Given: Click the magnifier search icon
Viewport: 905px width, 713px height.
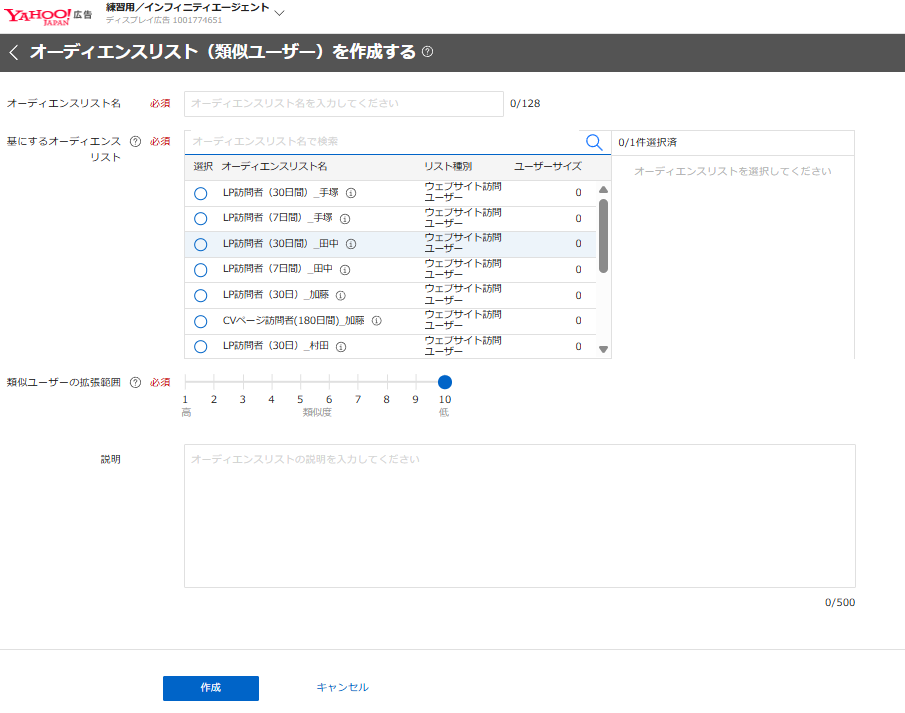Looking at the screenshot, I should pyautogui.click(x=594, y=143).
